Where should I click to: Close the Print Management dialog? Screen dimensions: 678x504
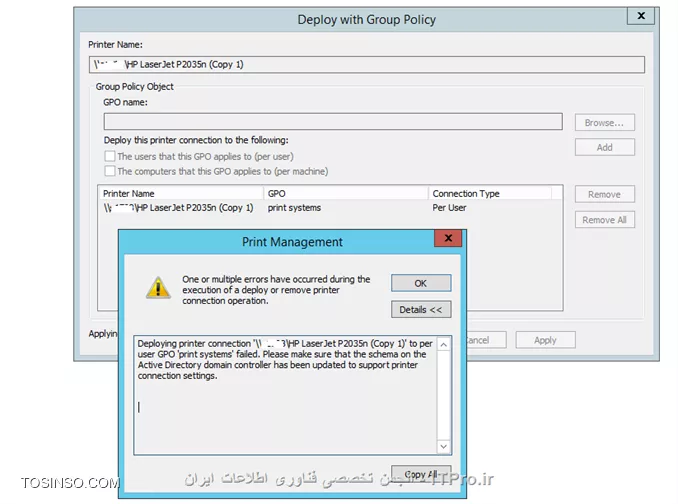(448, 238)
